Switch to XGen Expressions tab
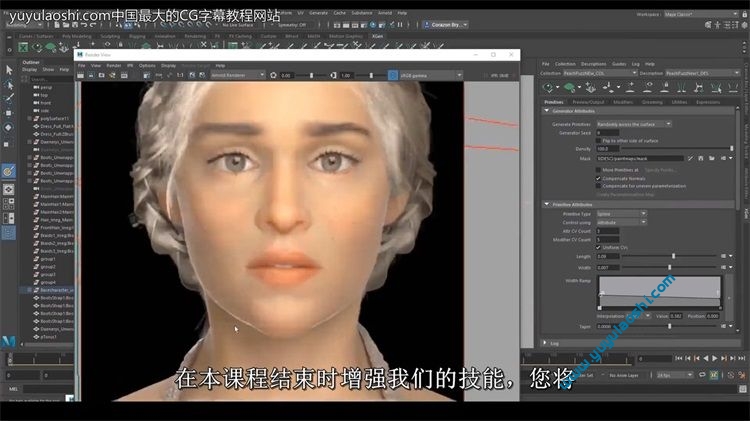Viewport: 750px width, 421px height. click(708, 102)
